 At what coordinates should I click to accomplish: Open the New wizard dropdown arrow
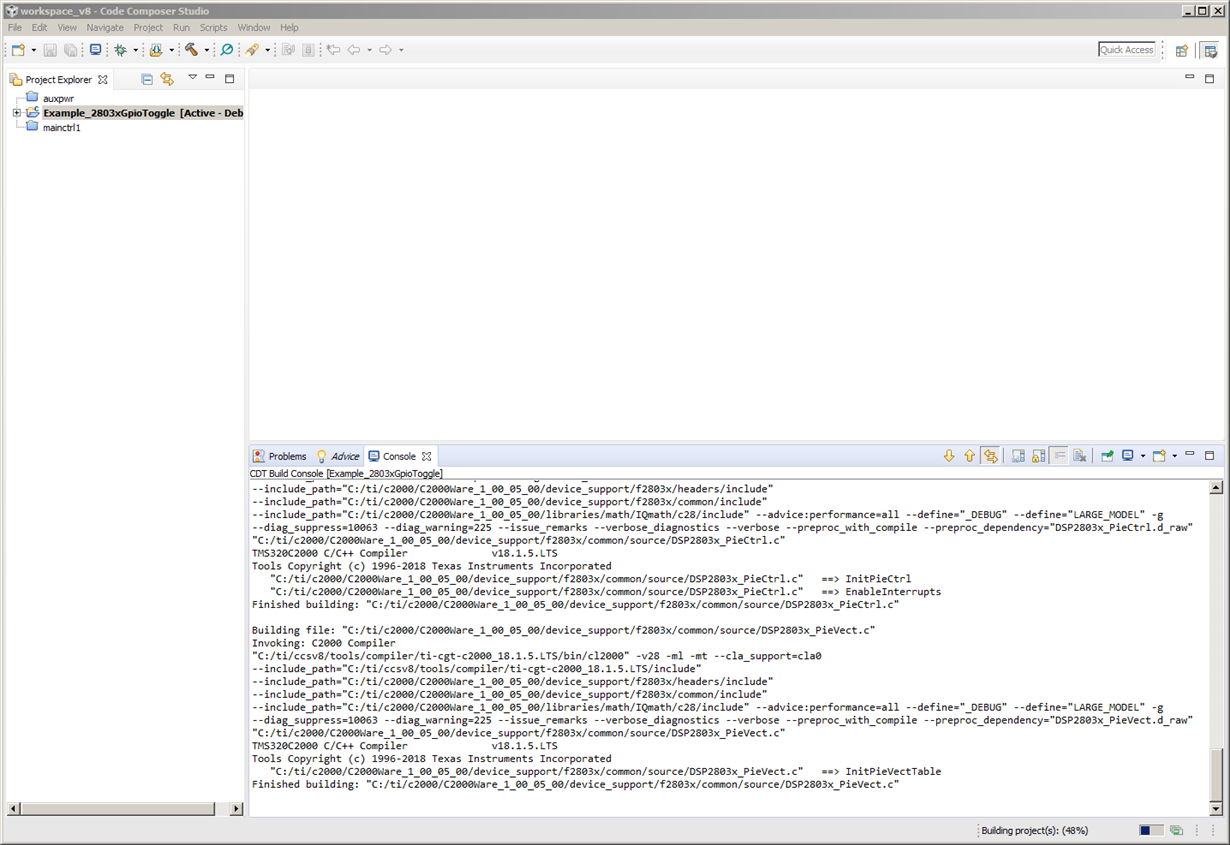pyautogui.click(x=33, y=50)
